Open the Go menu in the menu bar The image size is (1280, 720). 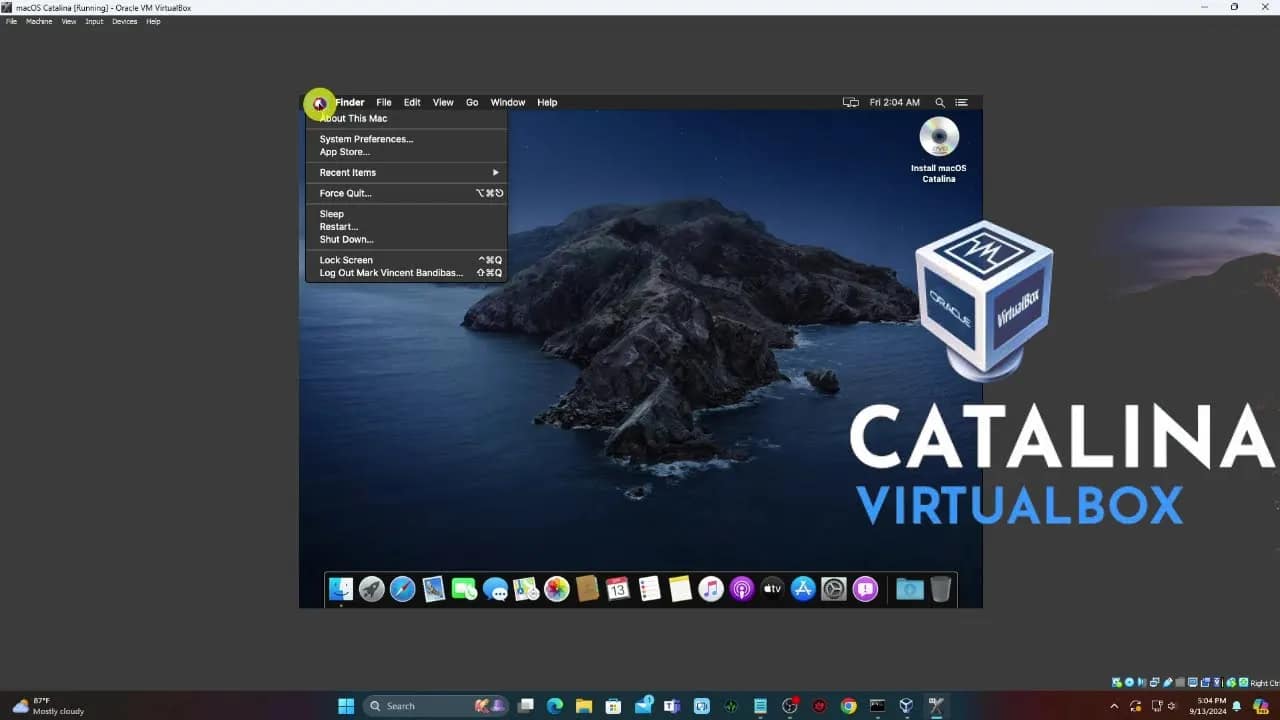(472, 102)
